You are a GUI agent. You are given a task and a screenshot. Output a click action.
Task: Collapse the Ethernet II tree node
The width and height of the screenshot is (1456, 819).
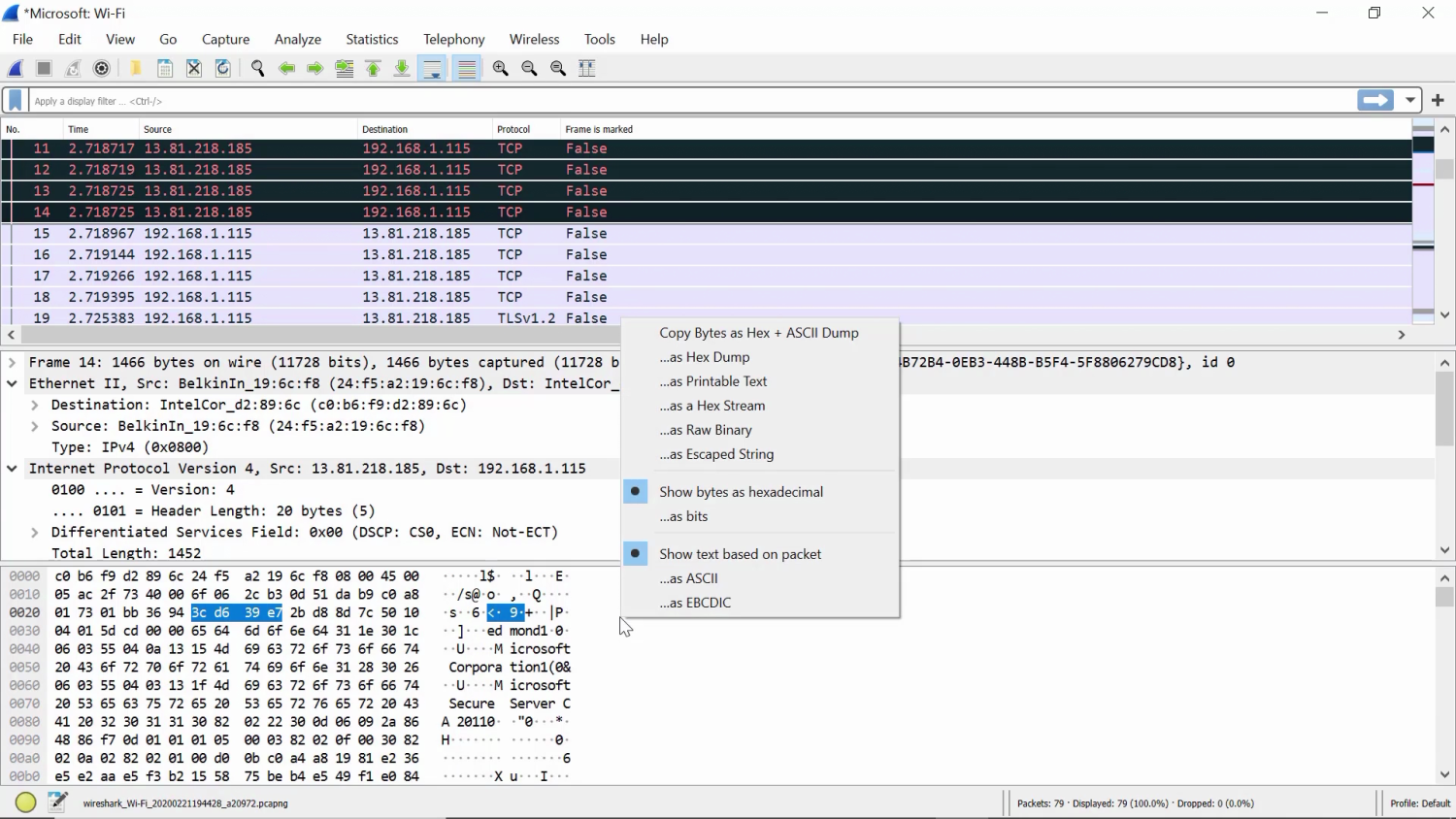[x=12, y=383]
